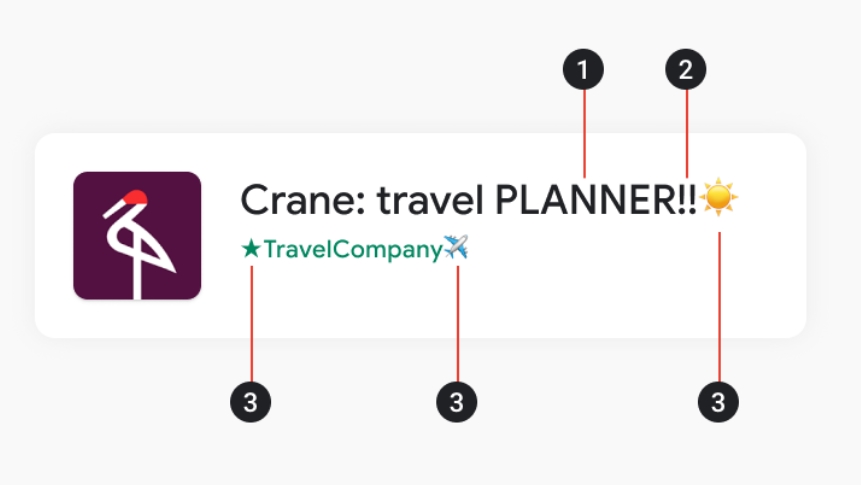Click the Crane app logo icon
The width and height of the screenshot is (861, 485).
(137, 236)
